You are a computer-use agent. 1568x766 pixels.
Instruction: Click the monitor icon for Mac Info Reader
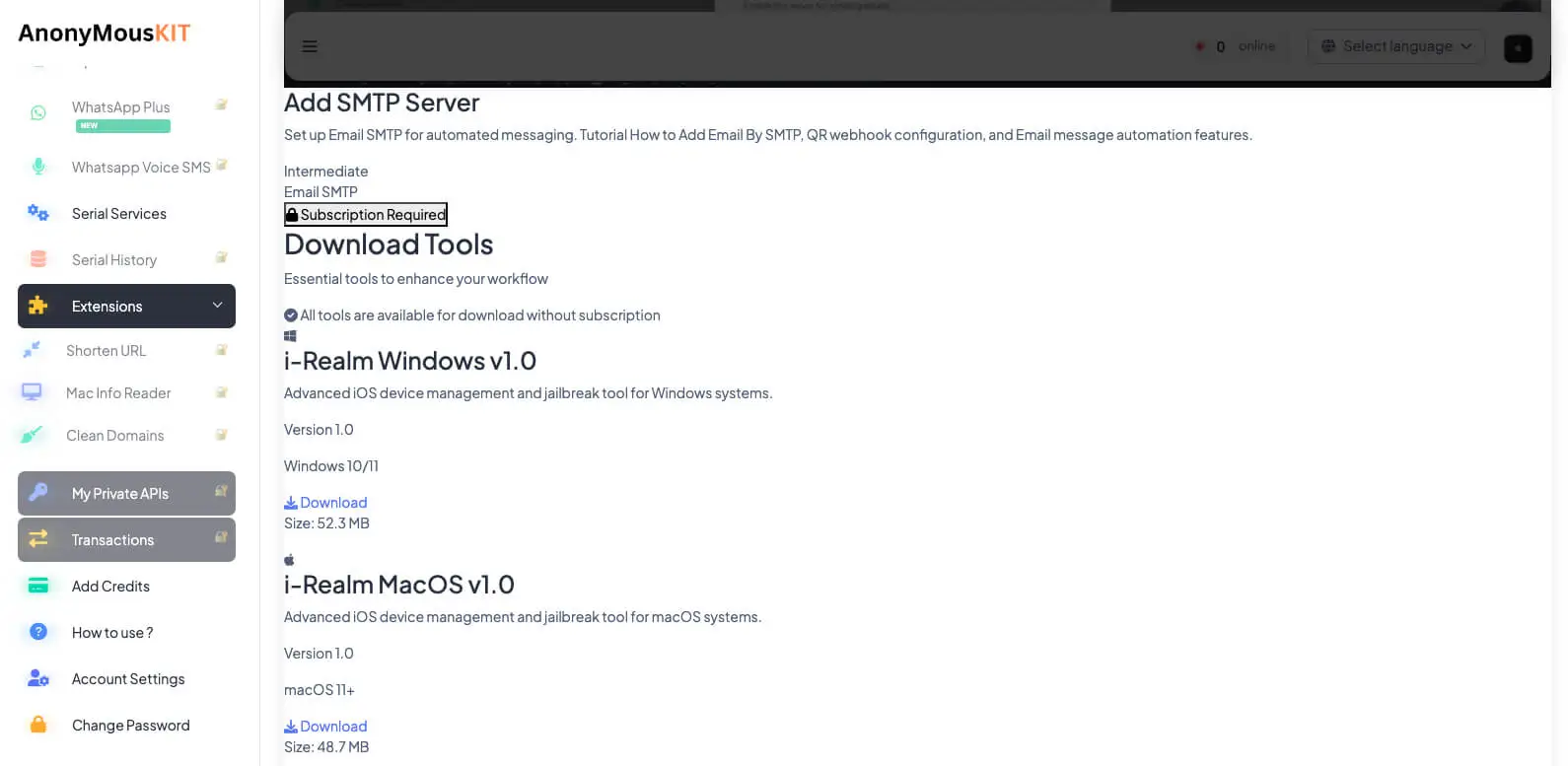click(x=32, y=392)
